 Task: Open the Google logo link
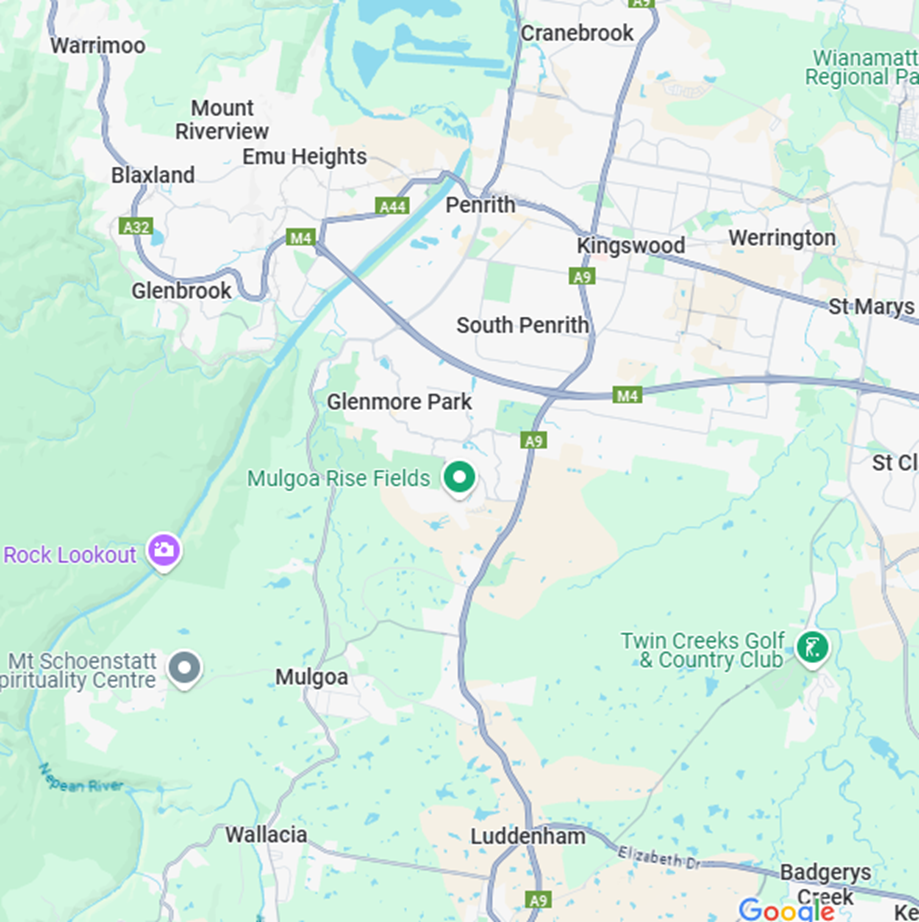(786, 909)
